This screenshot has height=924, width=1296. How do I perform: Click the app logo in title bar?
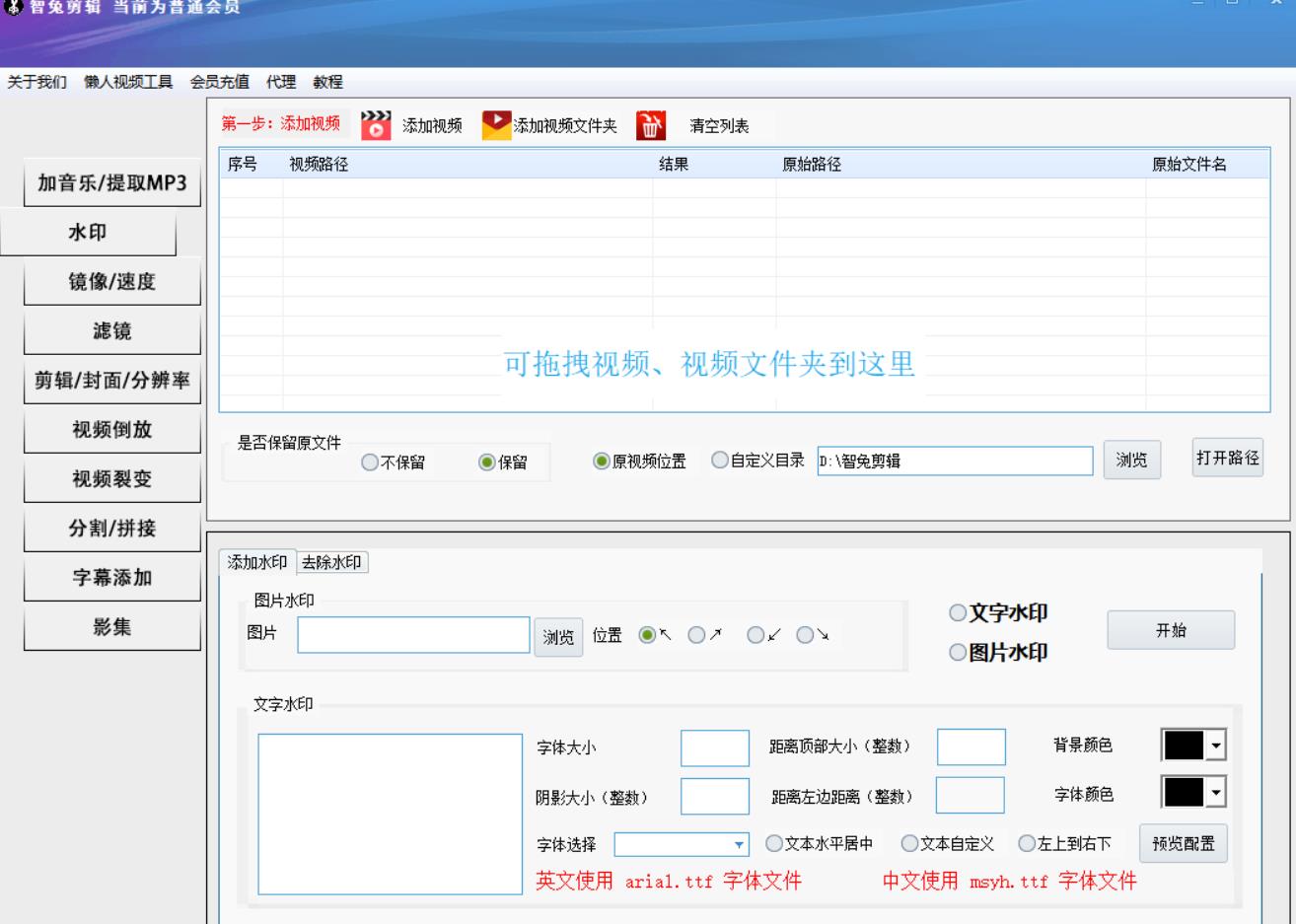[x=12, y=7]
